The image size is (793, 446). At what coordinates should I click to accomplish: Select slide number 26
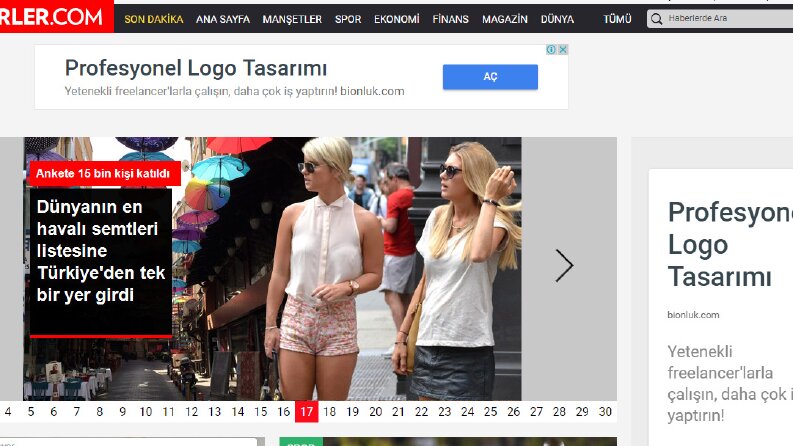pyautogui.click(x=513, y=412)
